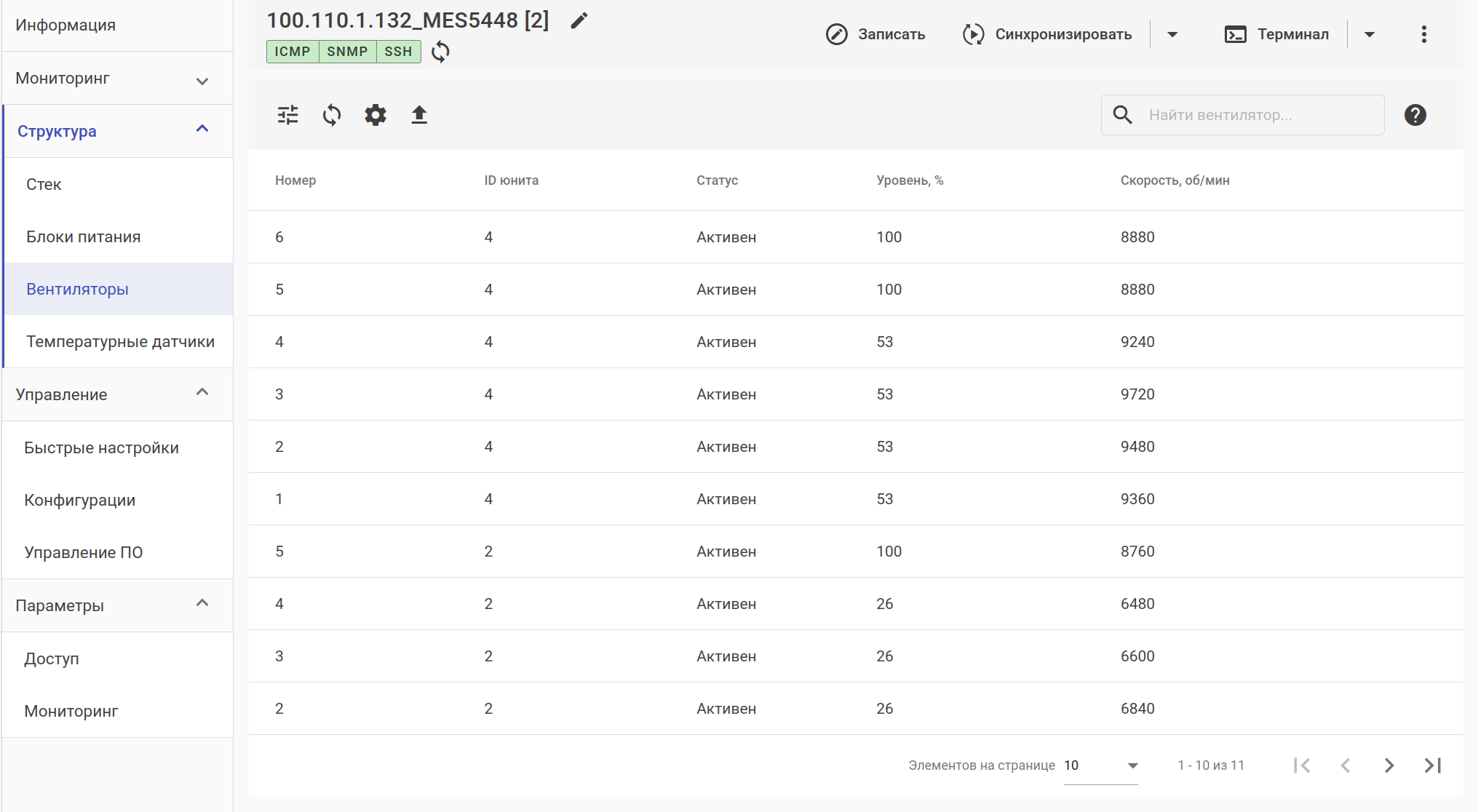Go to next page of fans table
The height and width of the screenshot is (812, 1478).
pos(1388,765)
